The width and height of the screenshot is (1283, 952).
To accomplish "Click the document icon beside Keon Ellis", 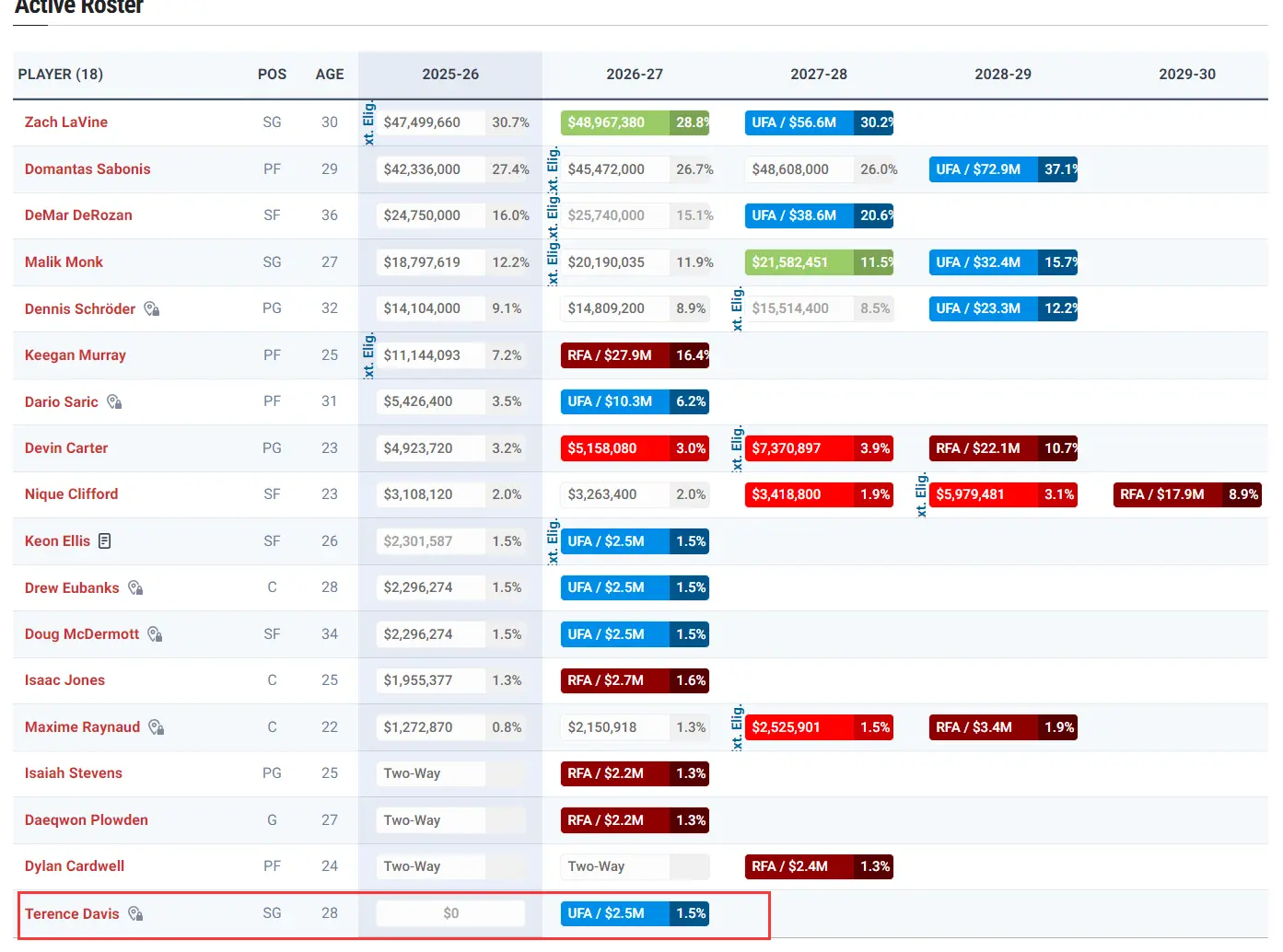I will pyautogui.click(x=105, y=541).
